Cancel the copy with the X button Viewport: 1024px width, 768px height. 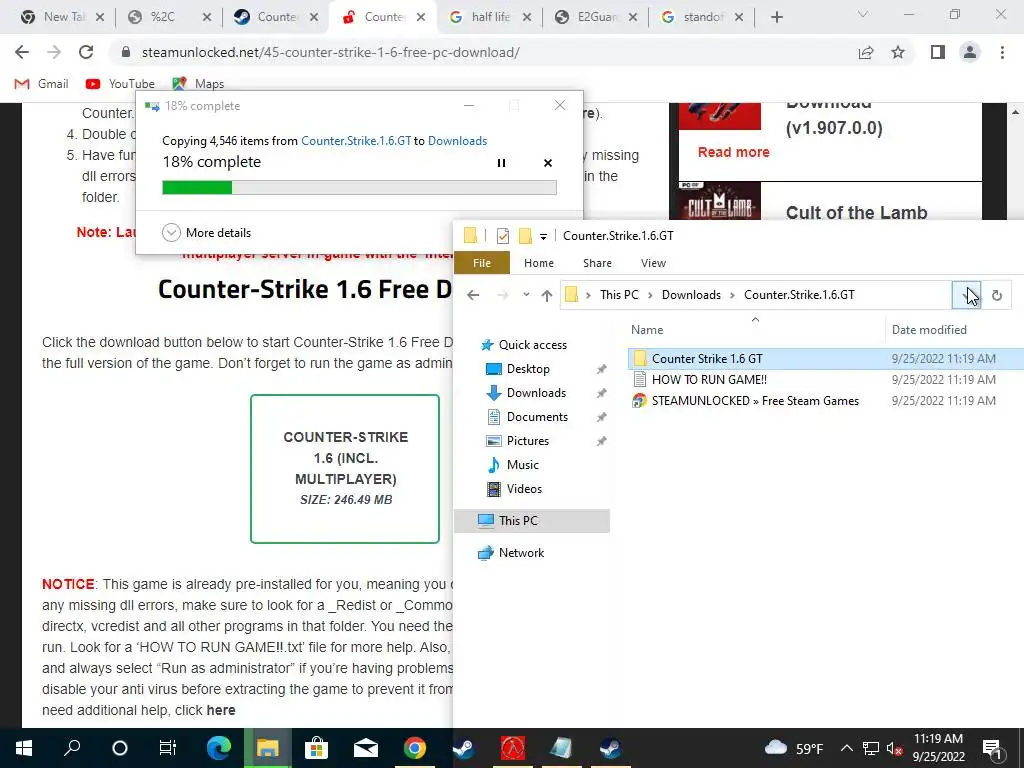pos(548,163)
